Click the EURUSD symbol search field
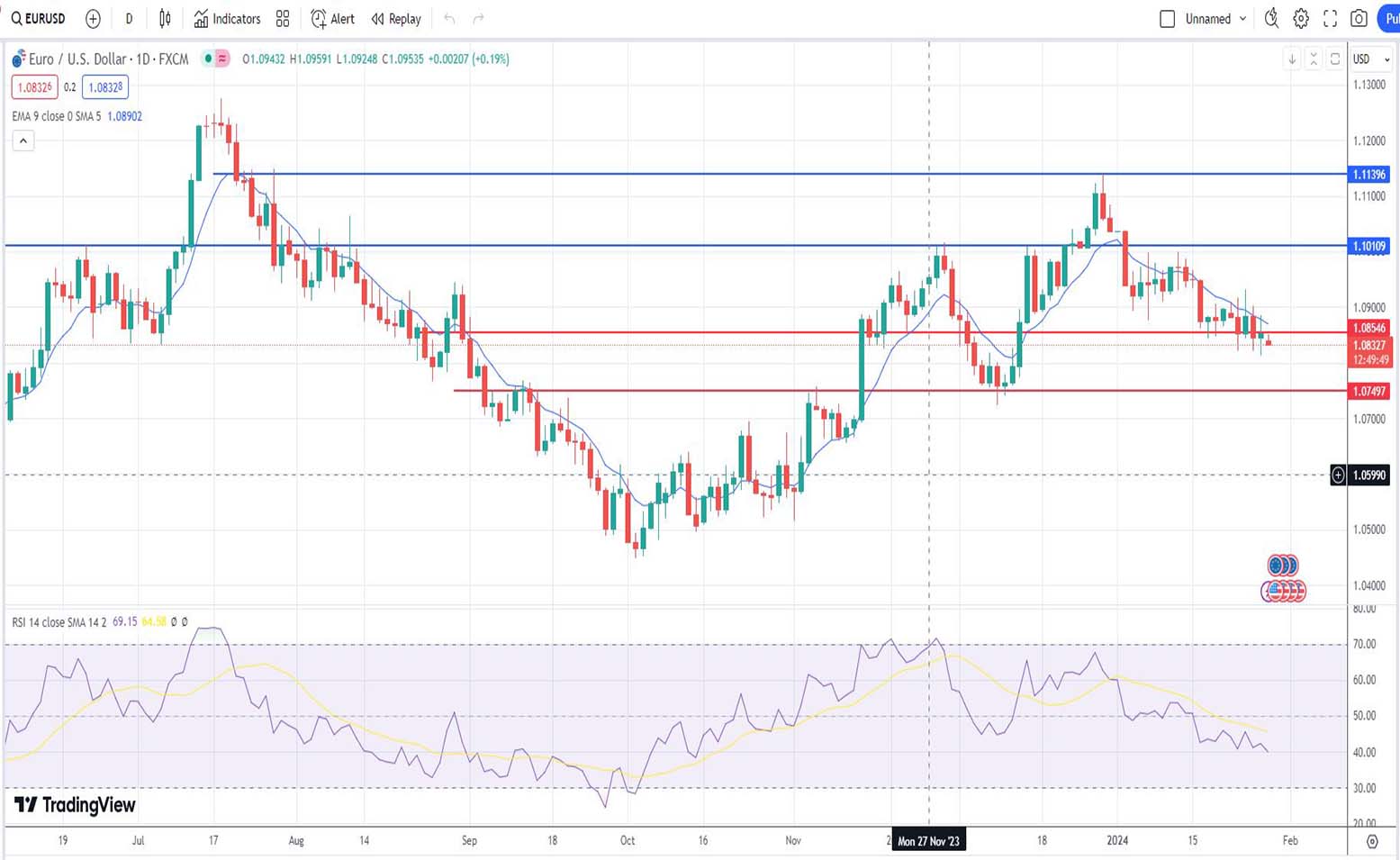Screen dimensions: 1400x860 pyautogui.click(x=40, y=19)
